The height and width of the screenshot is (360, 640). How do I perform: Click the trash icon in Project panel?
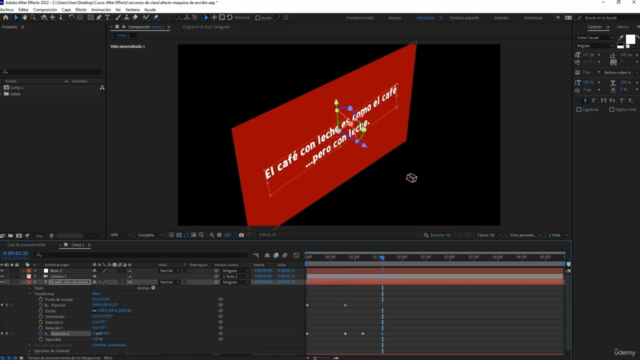click(51, 236)
